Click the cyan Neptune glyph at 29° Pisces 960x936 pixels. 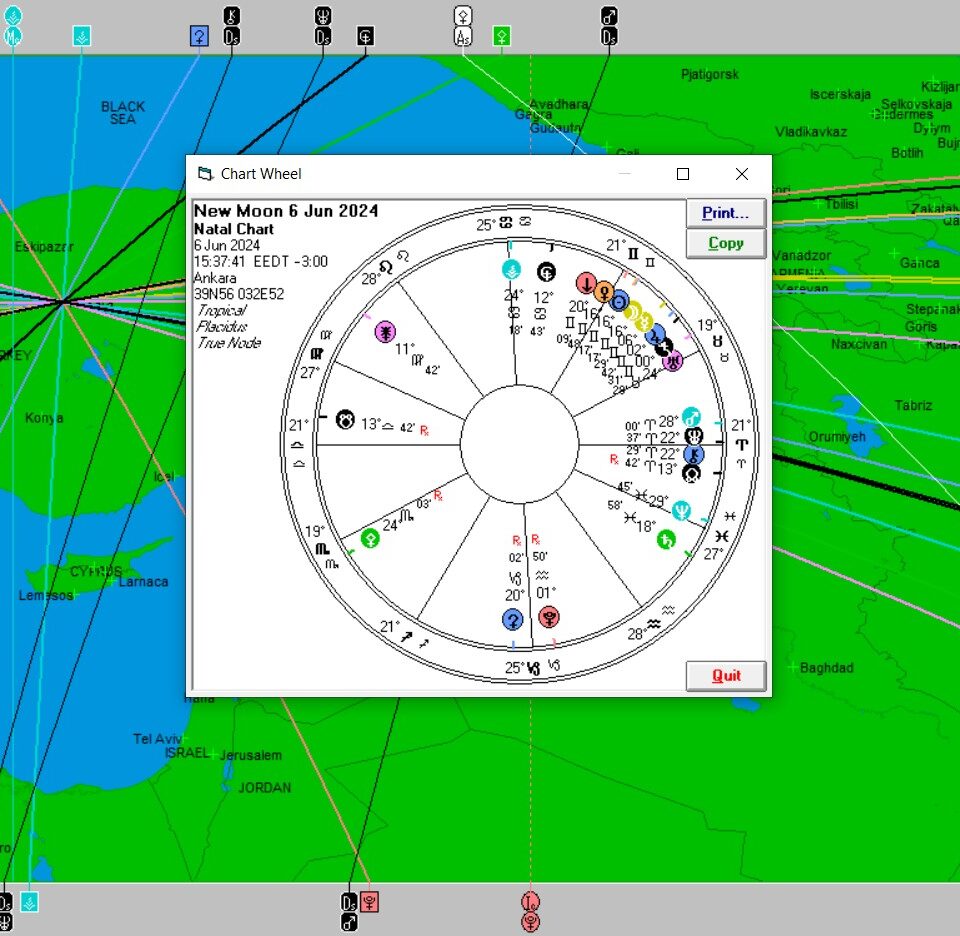(x=682, y=510)
